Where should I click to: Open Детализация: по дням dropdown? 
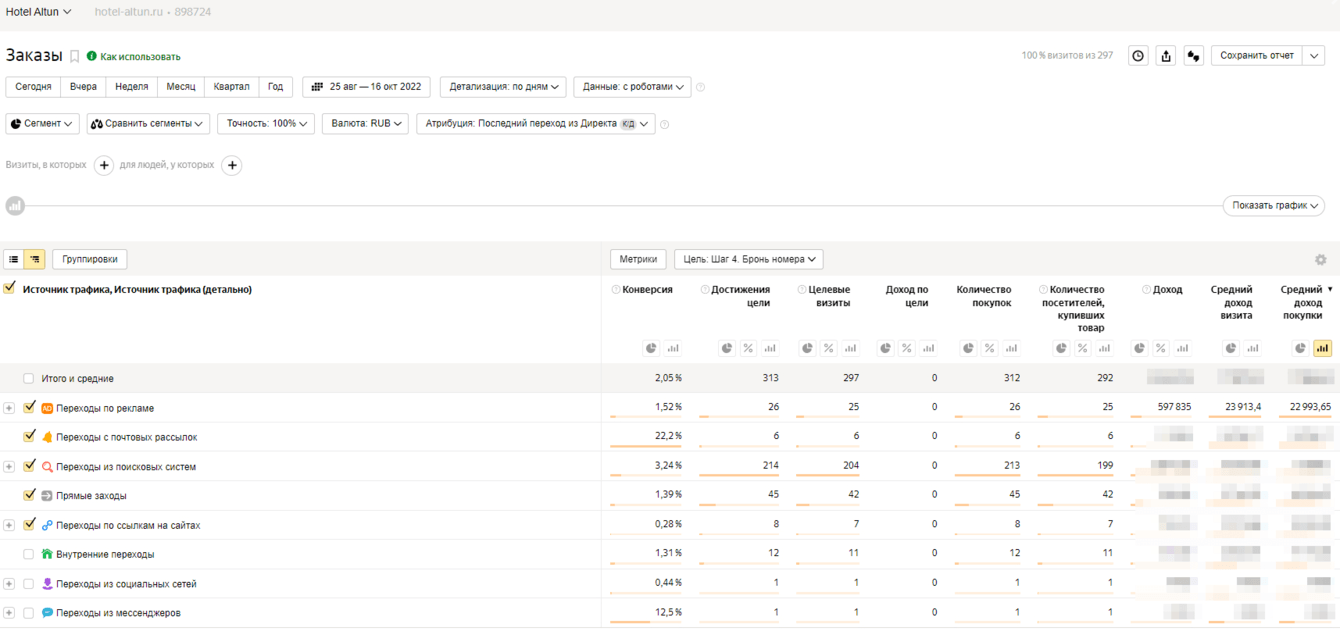[503, 87]
